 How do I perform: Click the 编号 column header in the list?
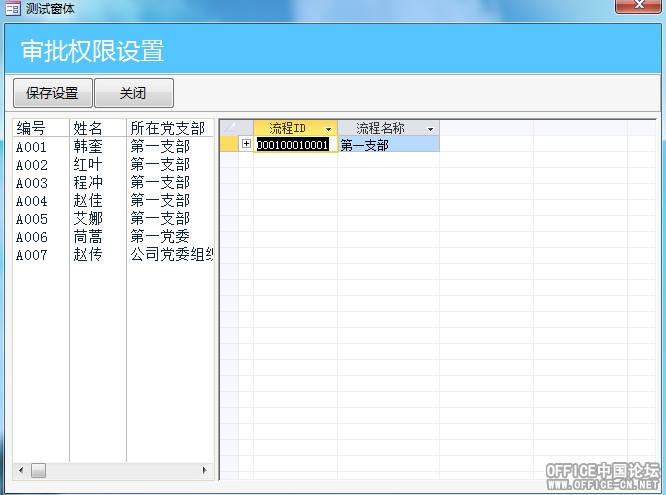[x=41, y=128]
